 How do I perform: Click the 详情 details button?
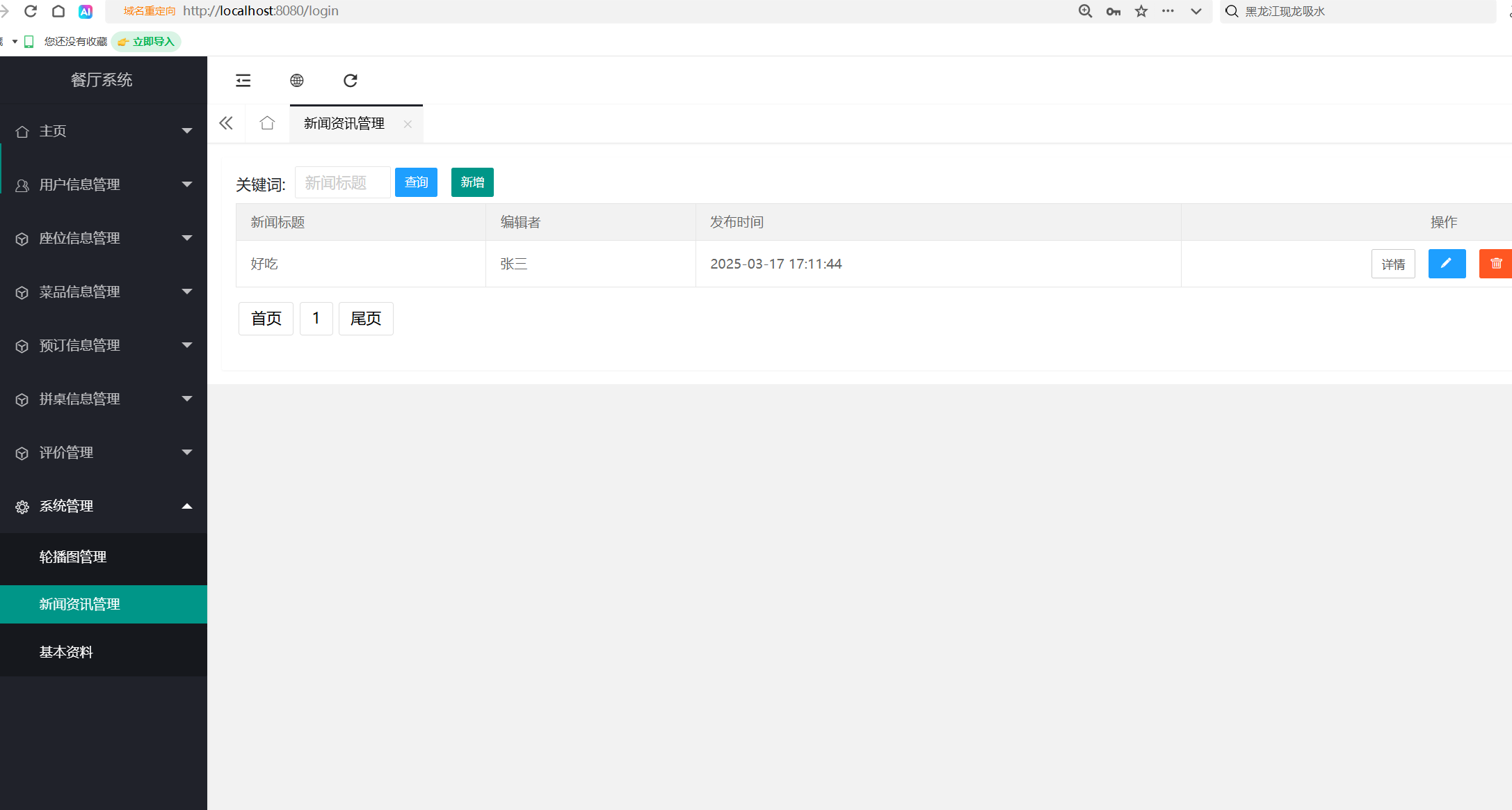1393,264
